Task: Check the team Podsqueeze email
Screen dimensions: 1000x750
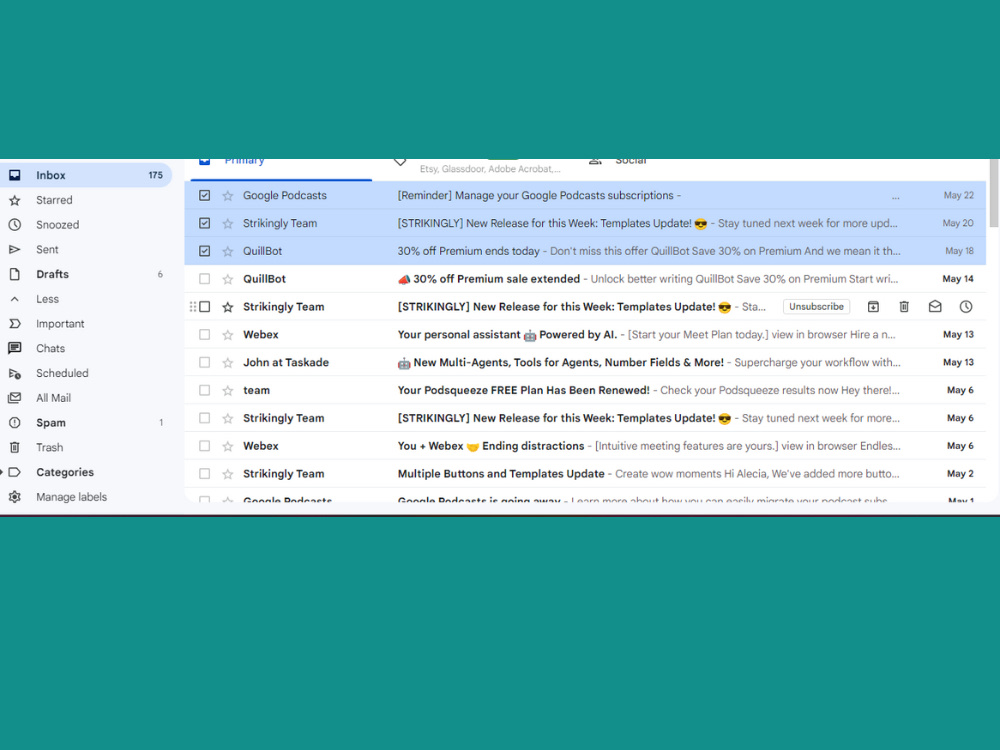Action: coord(204,390)
